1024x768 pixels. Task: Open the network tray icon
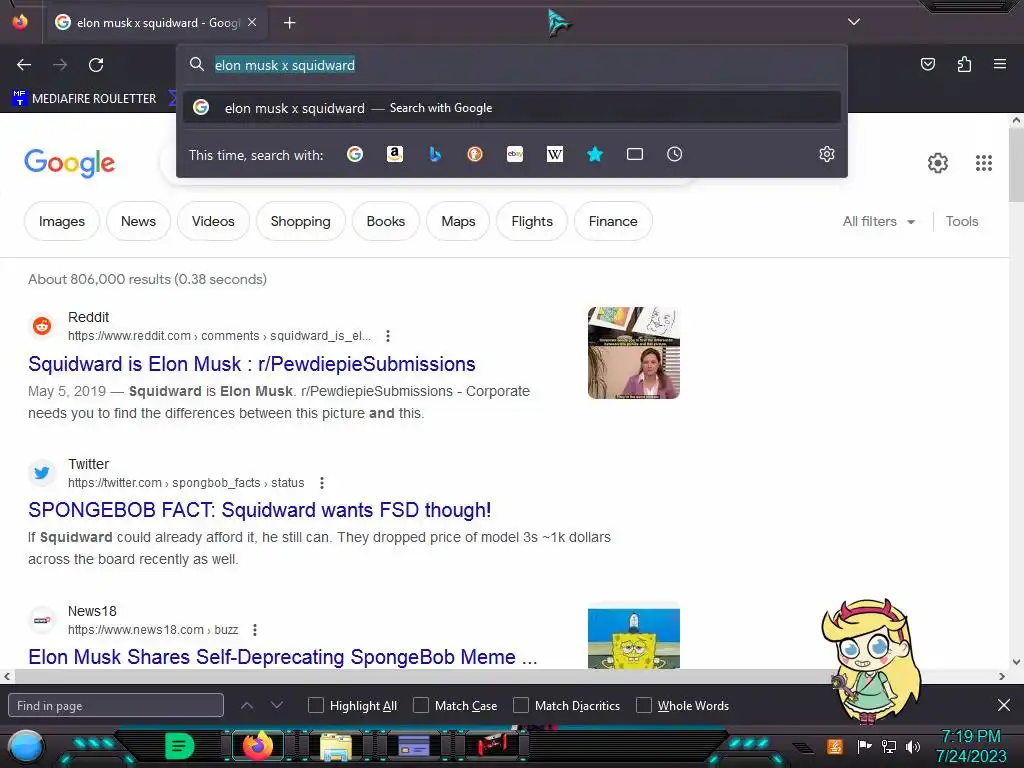pyautogui.click(x=889, y=746)
